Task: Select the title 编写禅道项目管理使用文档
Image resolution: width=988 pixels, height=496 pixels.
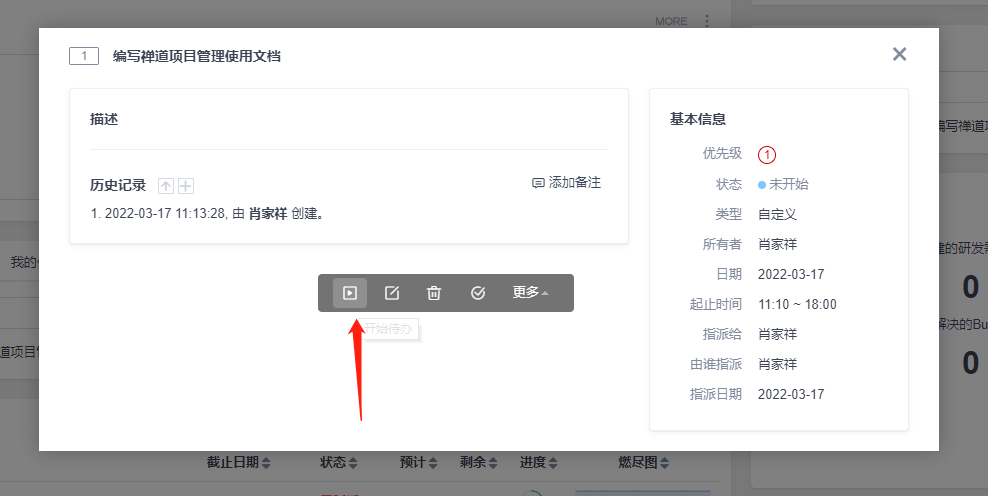Action: click(x=197, y=56)
